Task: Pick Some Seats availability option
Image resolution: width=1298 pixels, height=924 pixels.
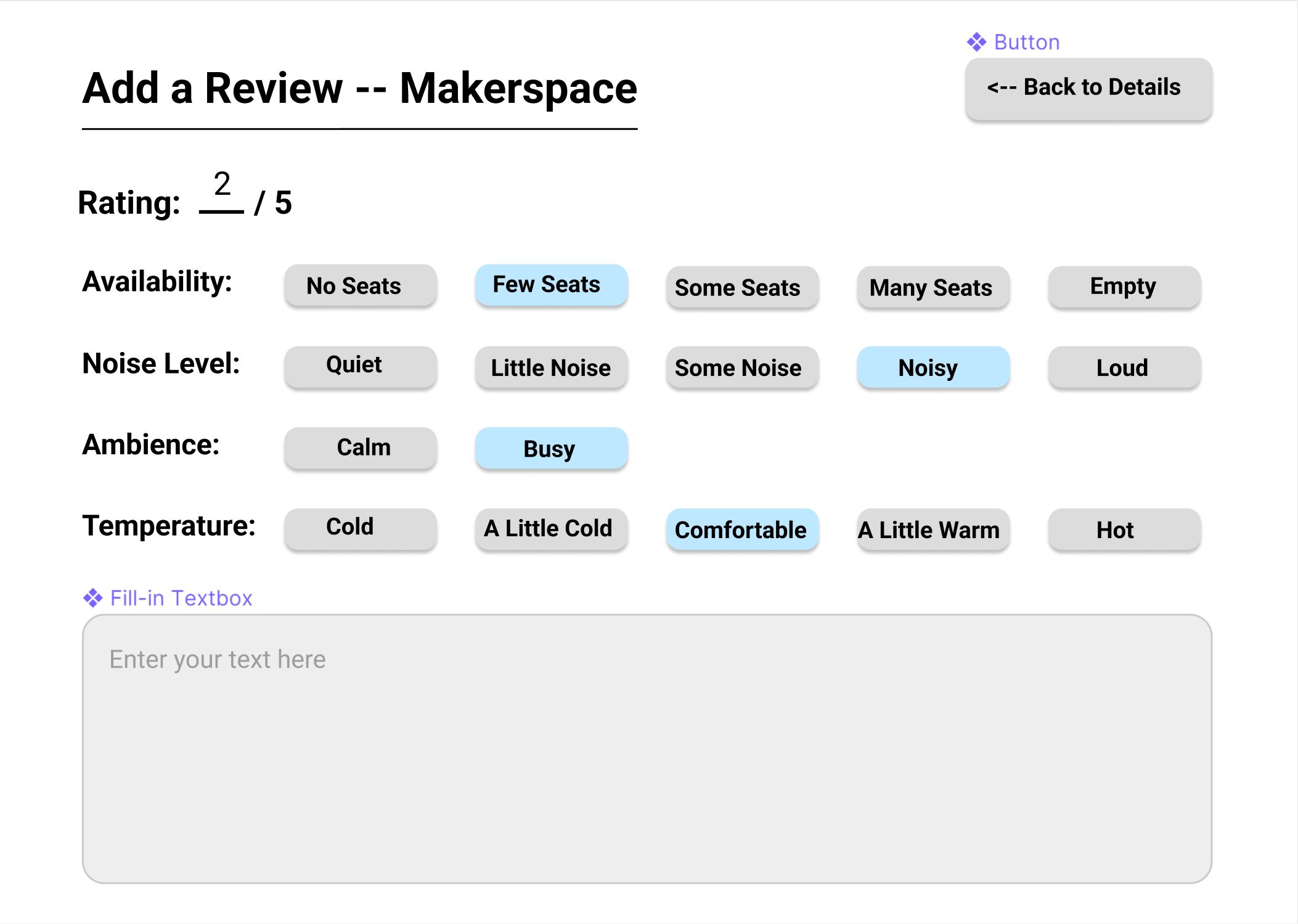Action: coord(742,287)
